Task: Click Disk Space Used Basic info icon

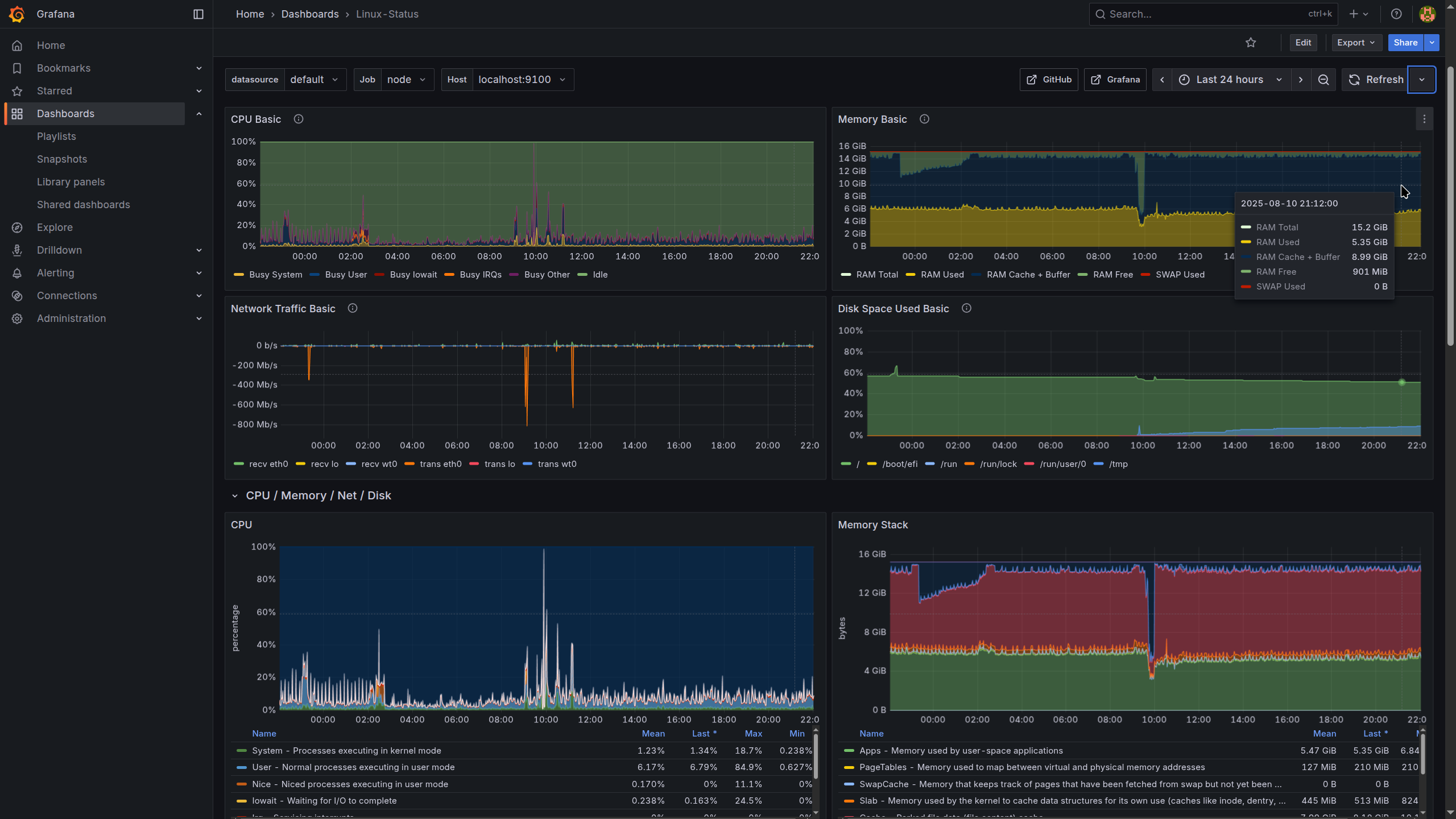Action: pyautogui.click(x=966, y=308)
